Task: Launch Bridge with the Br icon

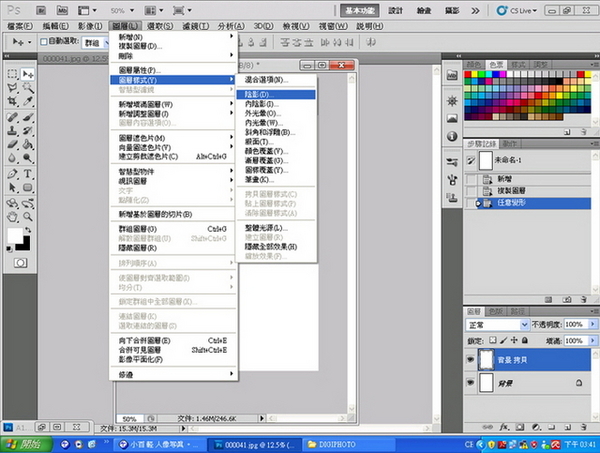Action: point(41,10)
